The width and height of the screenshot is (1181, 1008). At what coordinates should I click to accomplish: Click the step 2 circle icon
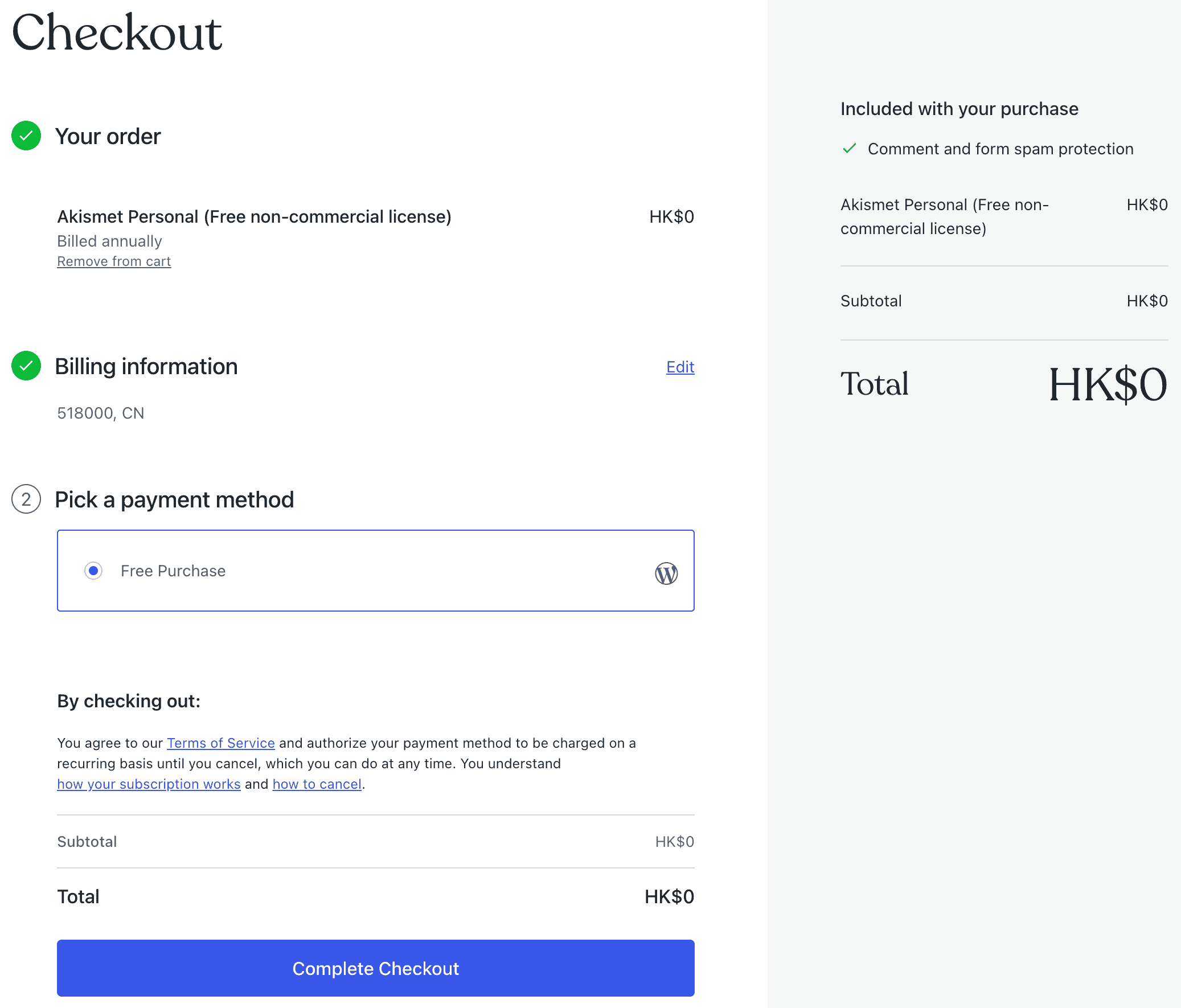[x=26, y=499]
